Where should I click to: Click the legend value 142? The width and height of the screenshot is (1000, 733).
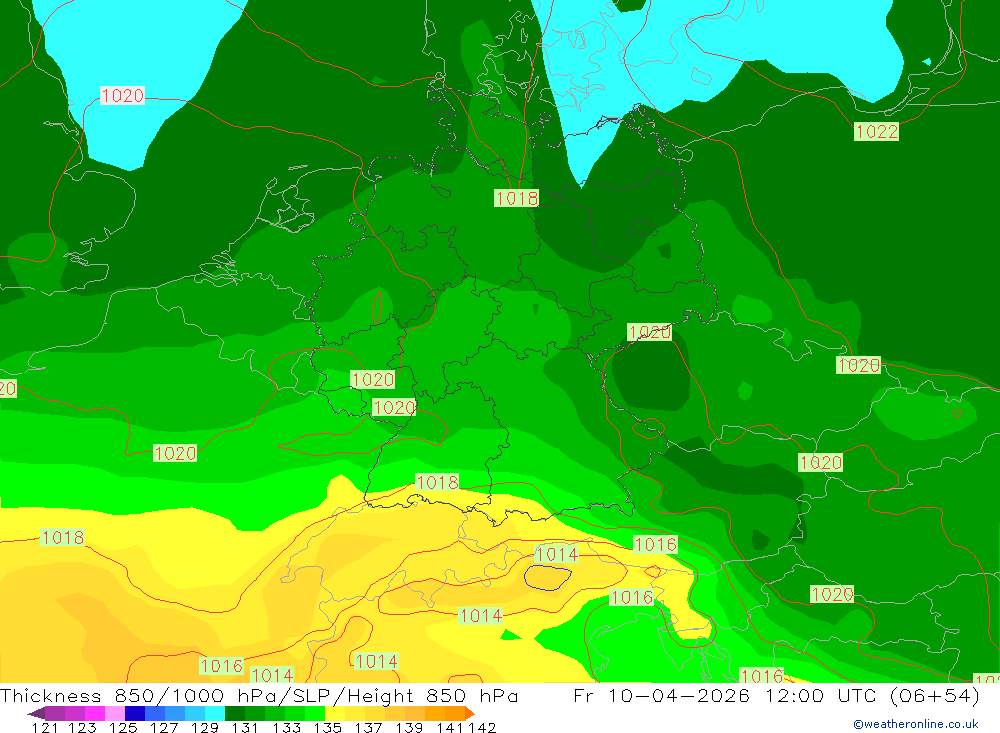[x=482, y=727]
